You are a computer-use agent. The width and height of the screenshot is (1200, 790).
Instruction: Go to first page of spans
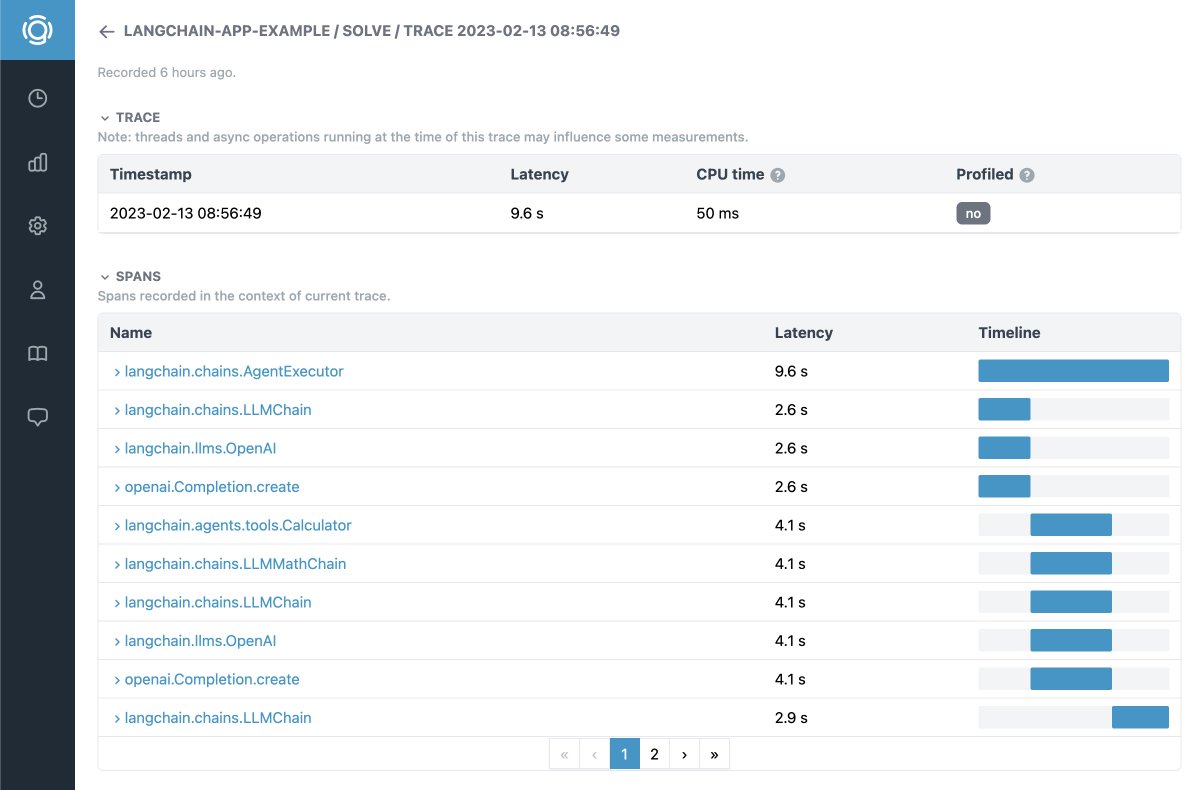564,754
